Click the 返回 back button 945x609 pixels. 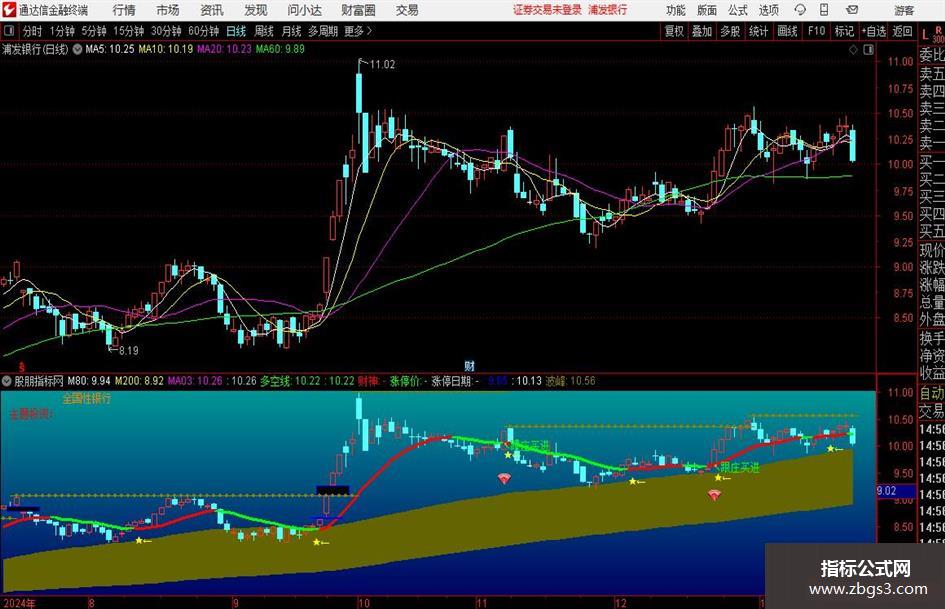coord(902,31)
